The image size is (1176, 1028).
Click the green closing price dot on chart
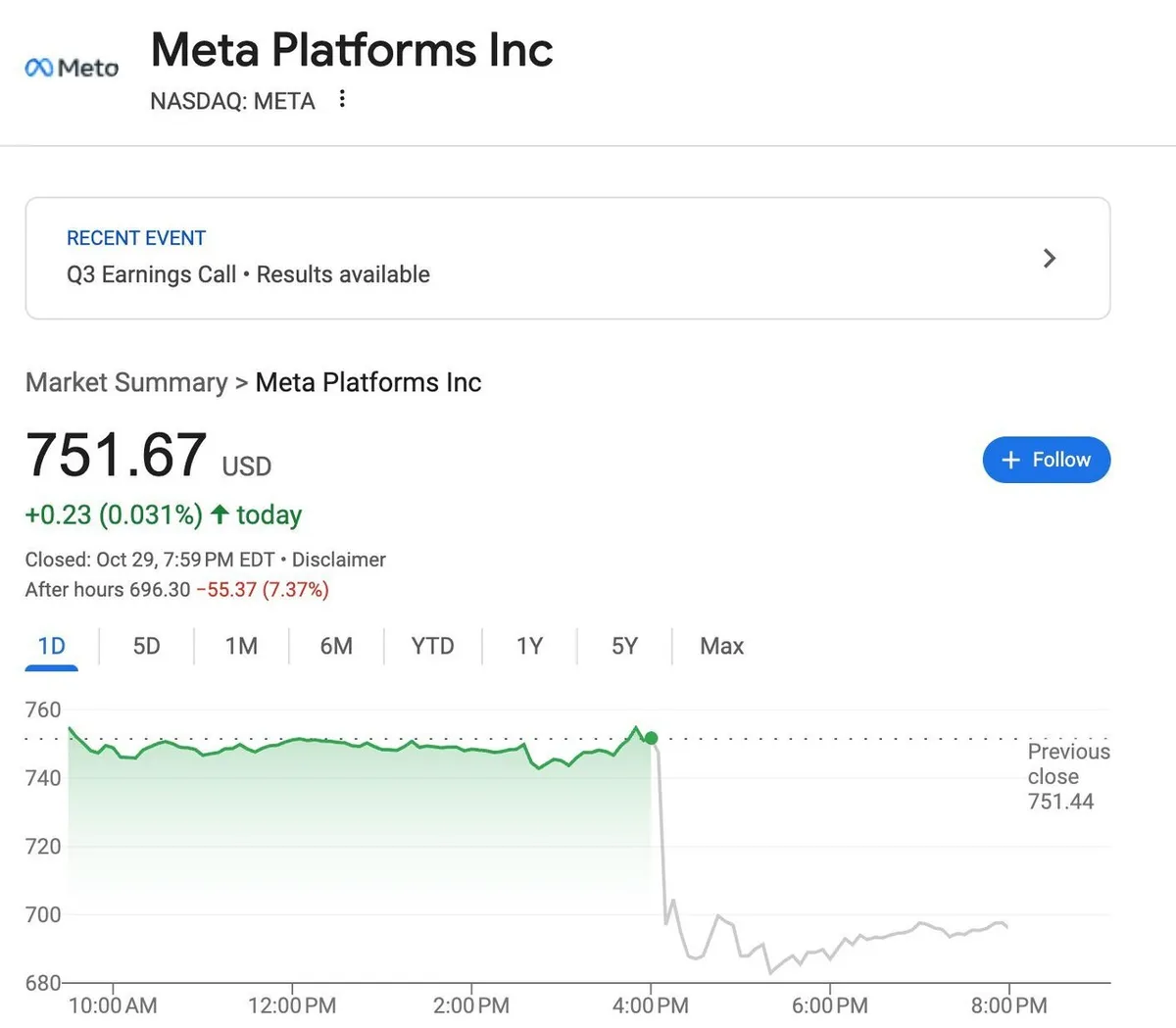point(651,738)
